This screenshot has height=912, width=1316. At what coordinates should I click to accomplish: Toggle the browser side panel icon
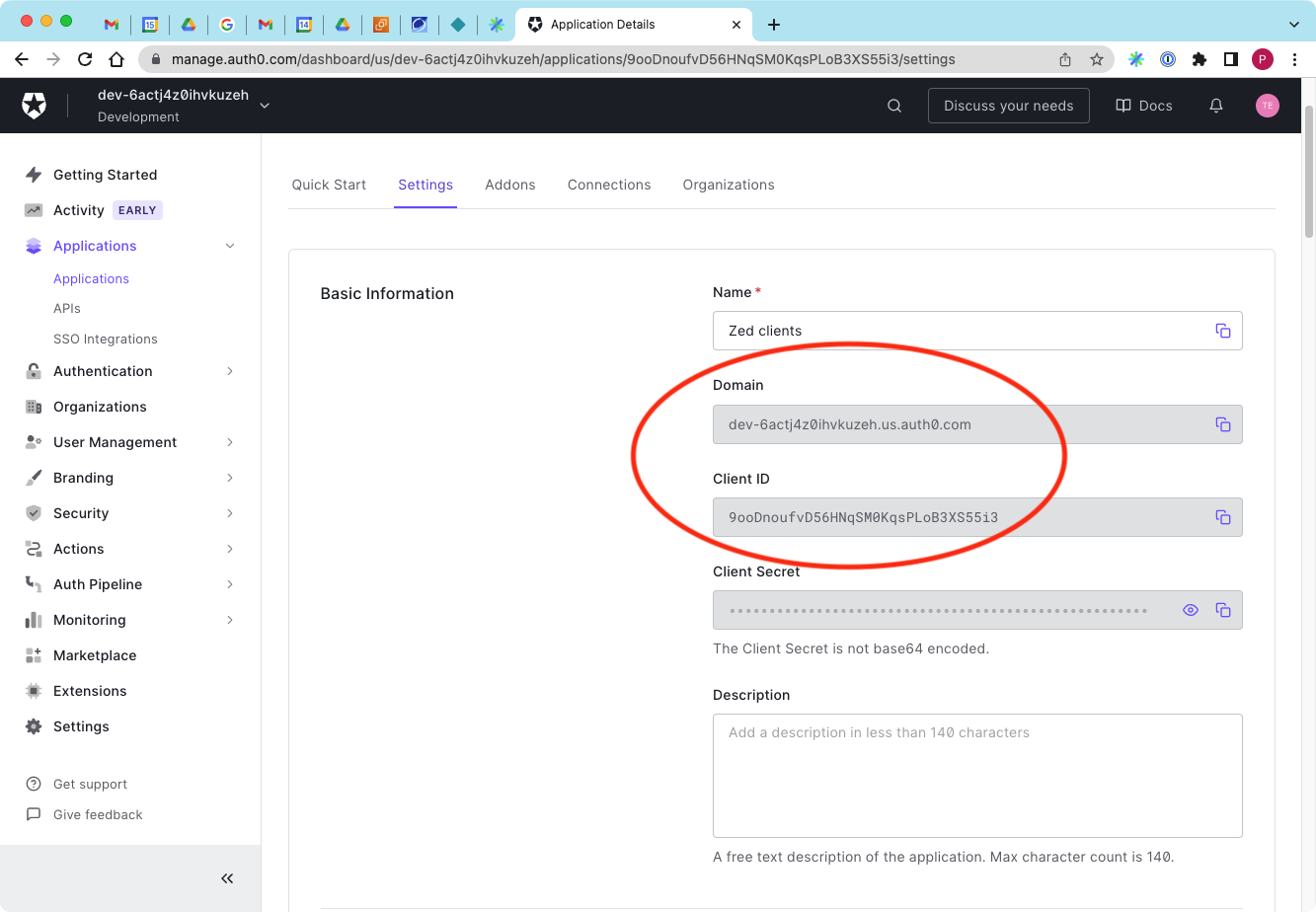(1231, 59)
